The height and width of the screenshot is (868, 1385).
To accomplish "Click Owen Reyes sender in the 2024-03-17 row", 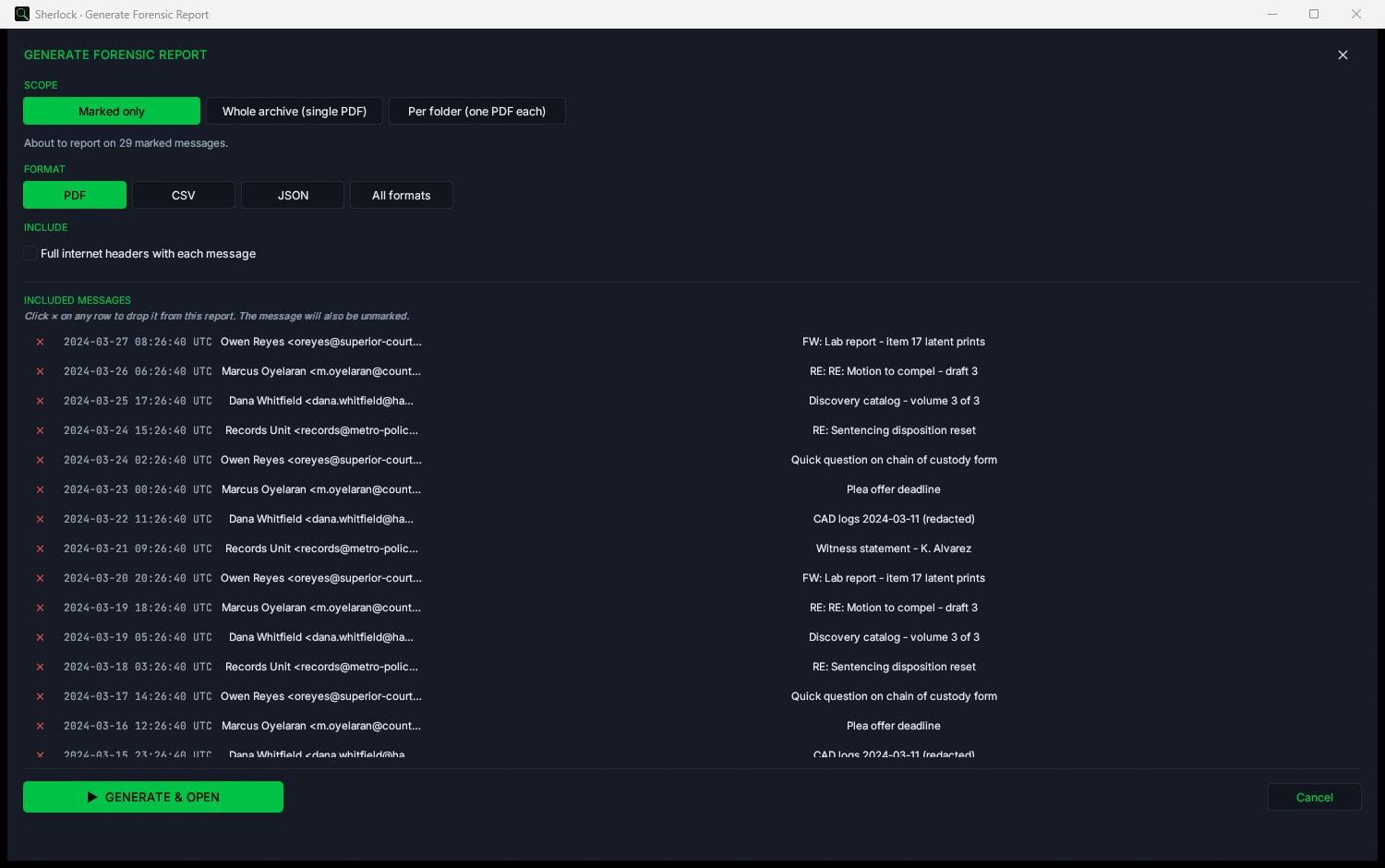I will click(321, 696).
